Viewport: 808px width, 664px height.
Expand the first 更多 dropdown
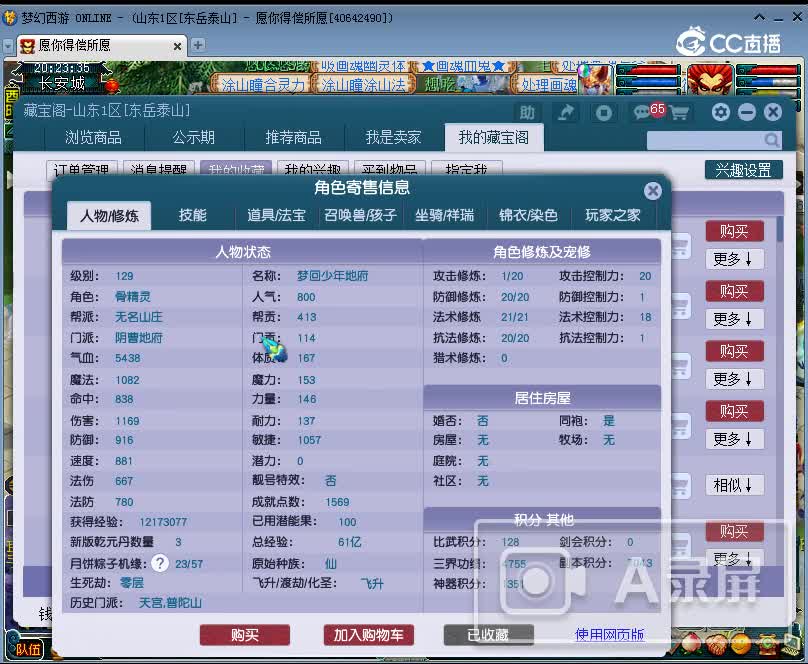(x=734, y=259)
